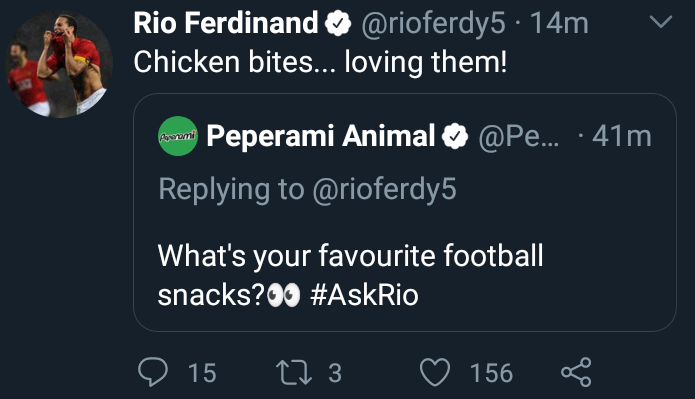Click the @rioferdy5 handle in header

click(x=433, y=23)
